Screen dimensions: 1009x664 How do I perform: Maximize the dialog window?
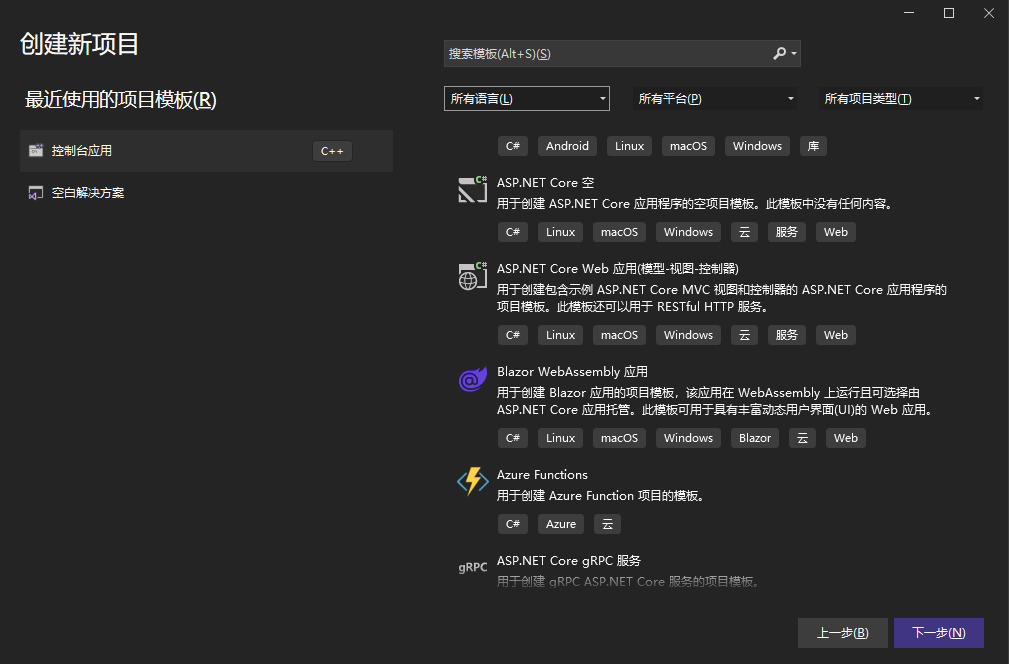point(949,13)
